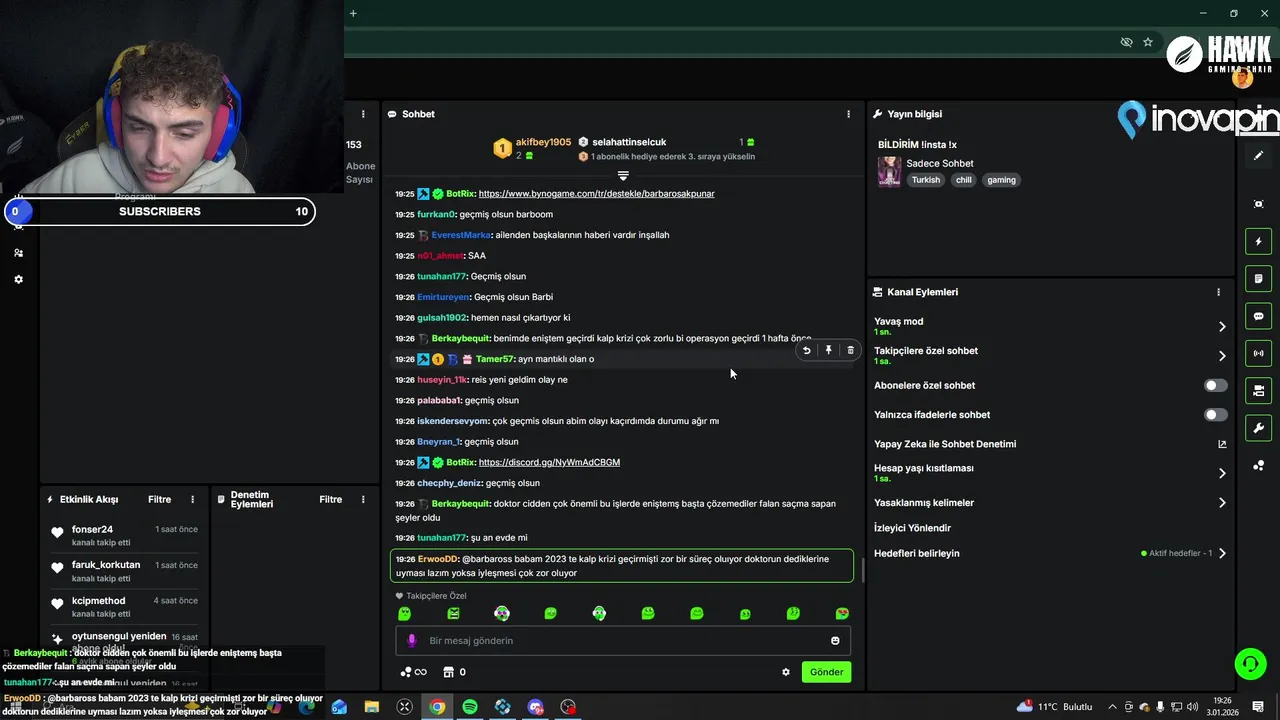The image size is (1280, 720).
Task: Open chat settings gear next to Gönder
Action: click(786, 672)
